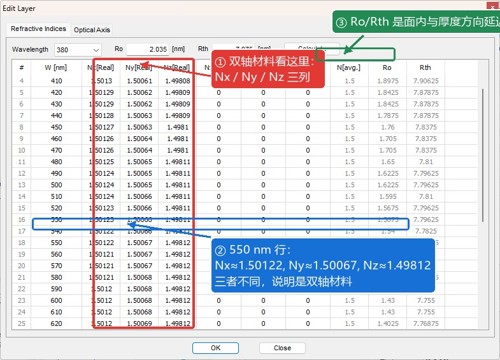Click Ro value 1.8975 in 410 row
This screenshot has height=360, width=500.
coord(388,81)
